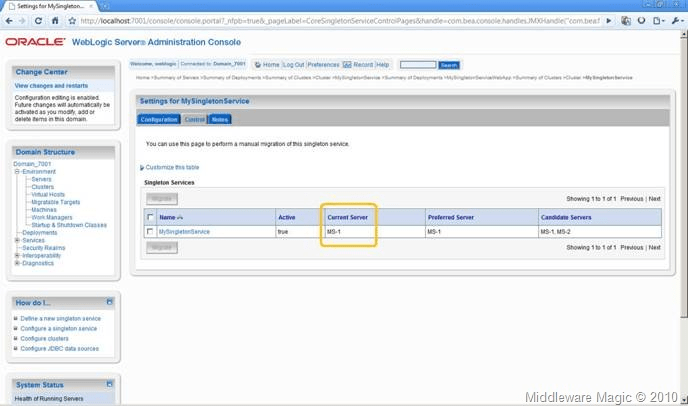
Task: Open Servers in Domain Structure tree
Action: pos(41,179)
